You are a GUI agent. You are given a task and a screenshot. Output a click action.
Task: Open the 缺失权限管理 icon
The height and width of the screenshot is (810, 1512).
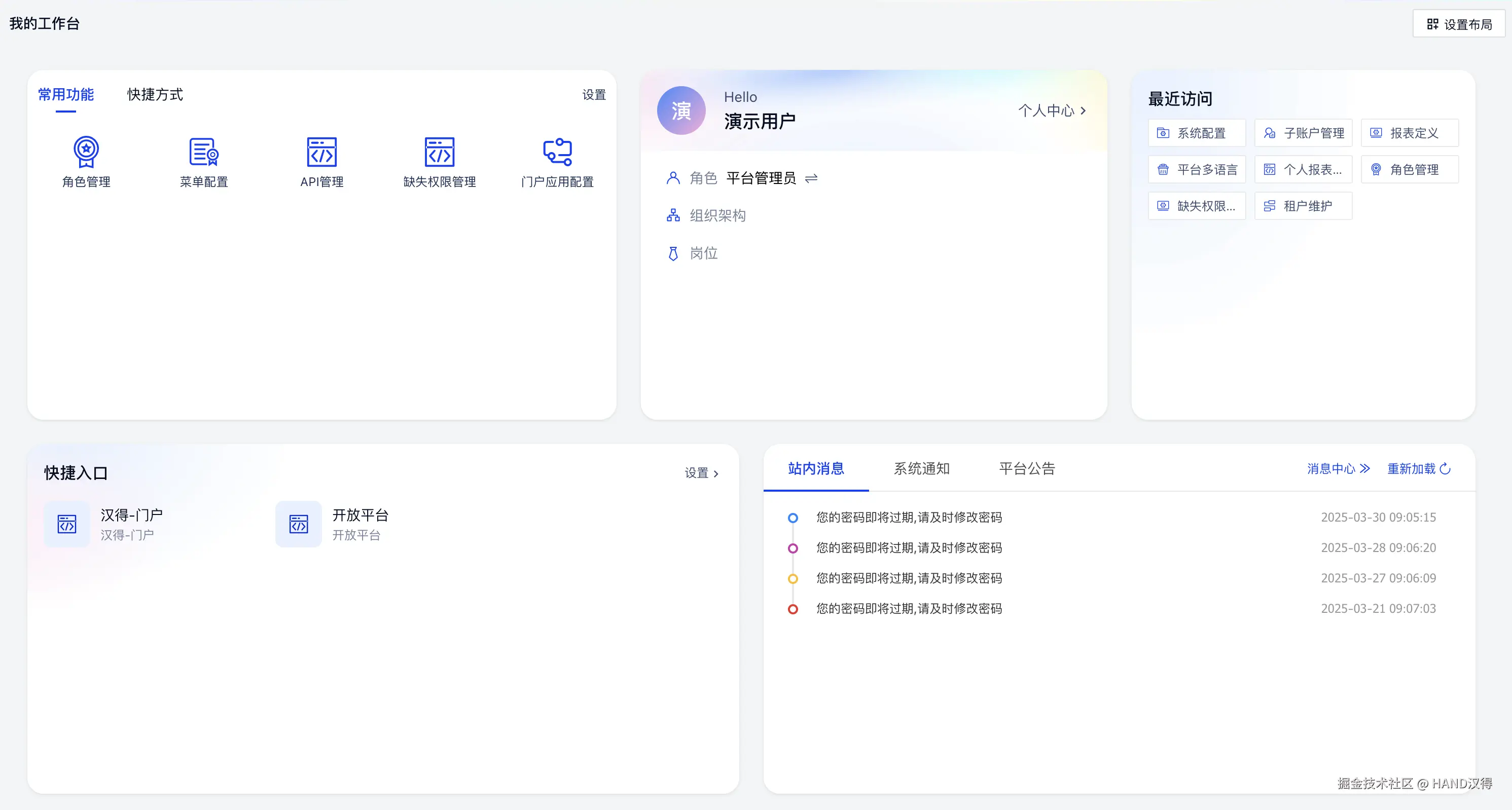coord(439,152)
